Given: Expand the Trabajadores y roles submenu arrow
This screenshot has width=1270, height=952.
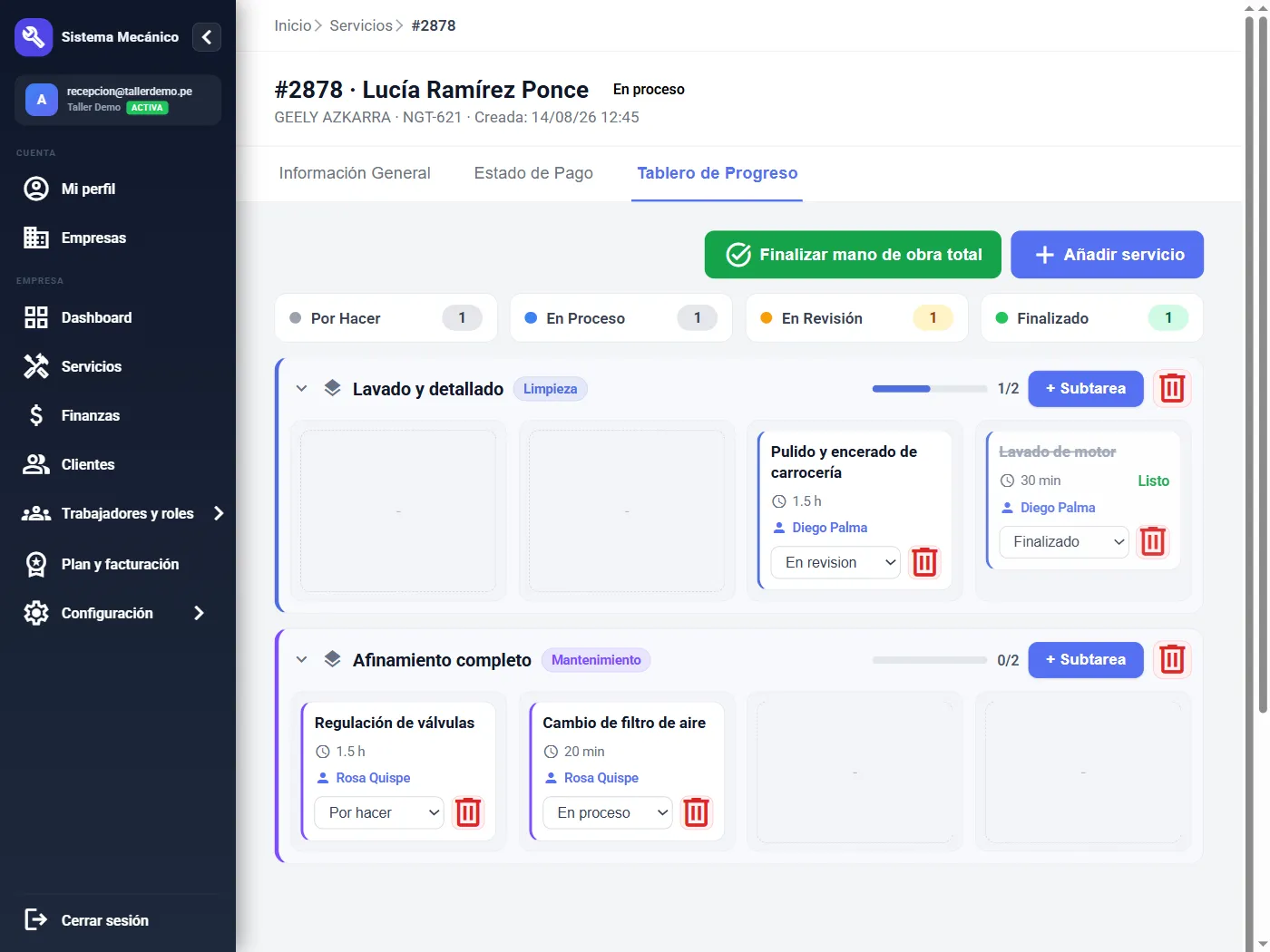Looking at the screenshot, I should 219,513.
